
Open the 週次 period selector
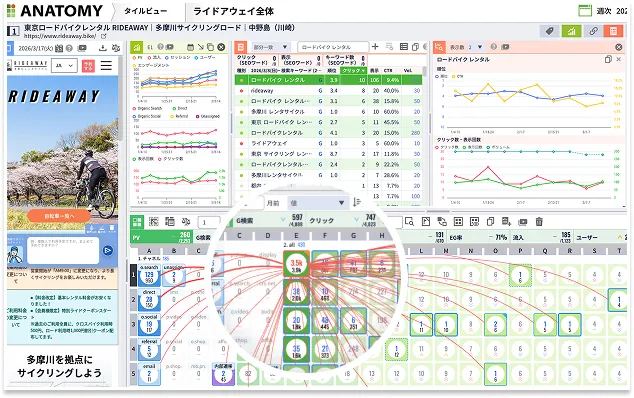click(x=604, y=11)
